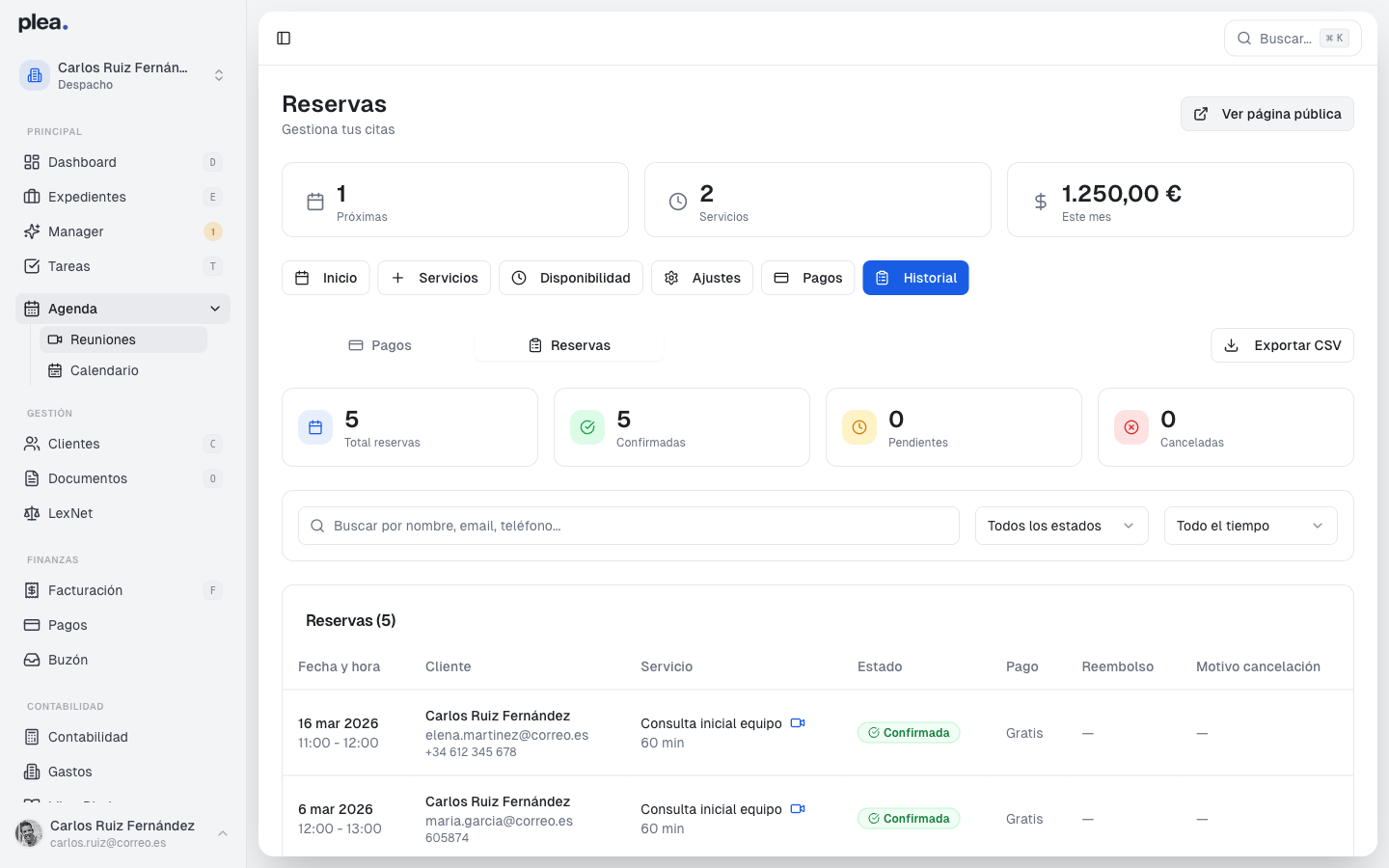Viewport: 1389px width, 868px height.
Task: Click the Despacho building icon
Action: click(x=35, y=75)
